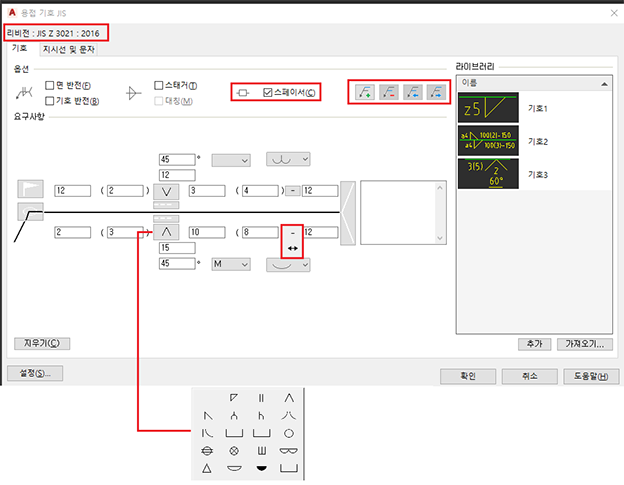Click the upper angle field 45 above 12

point(177,160)
